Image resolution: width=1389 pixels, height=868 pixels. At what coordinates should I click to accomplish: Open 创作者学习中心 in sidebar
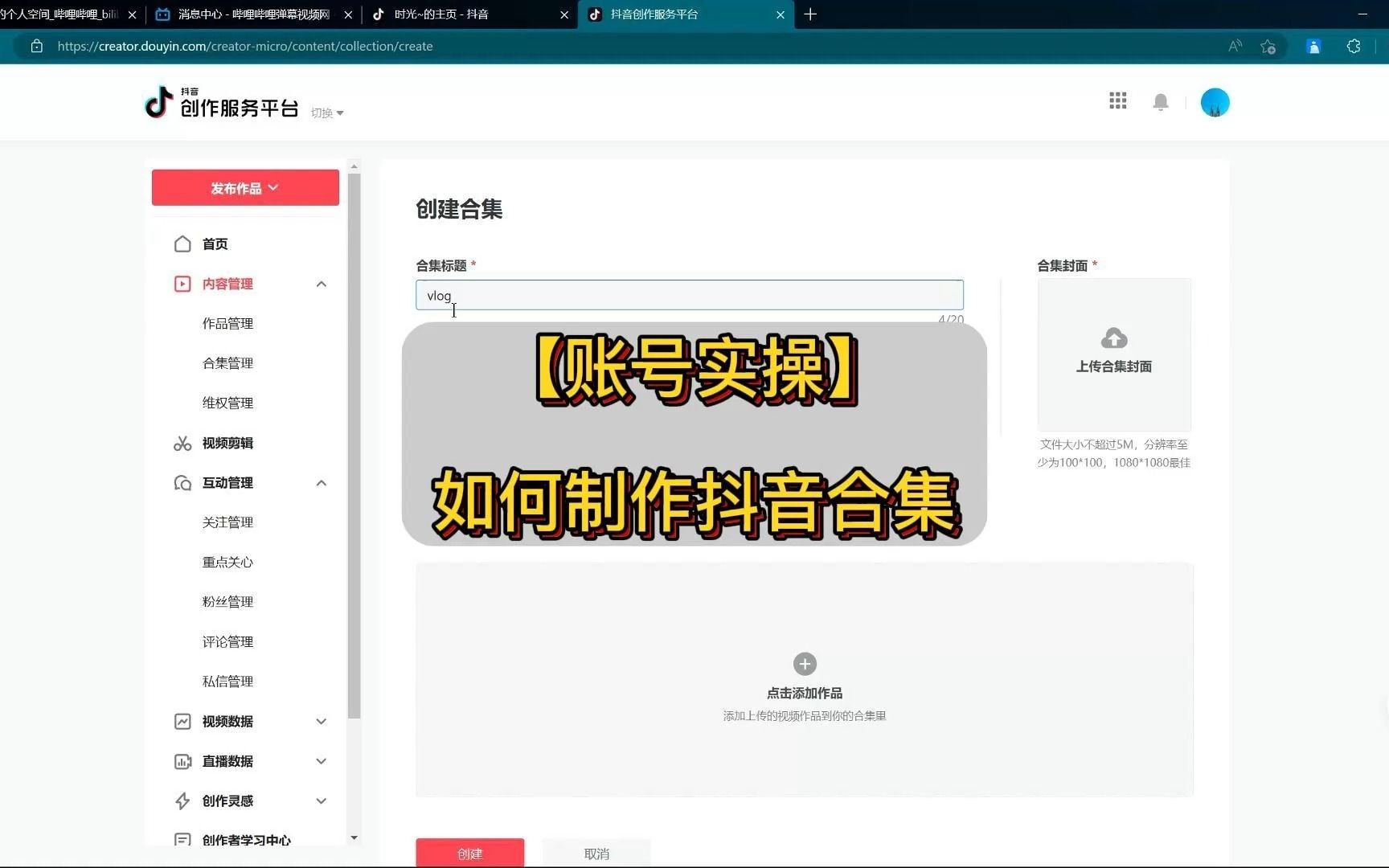[x=247, y=840]
